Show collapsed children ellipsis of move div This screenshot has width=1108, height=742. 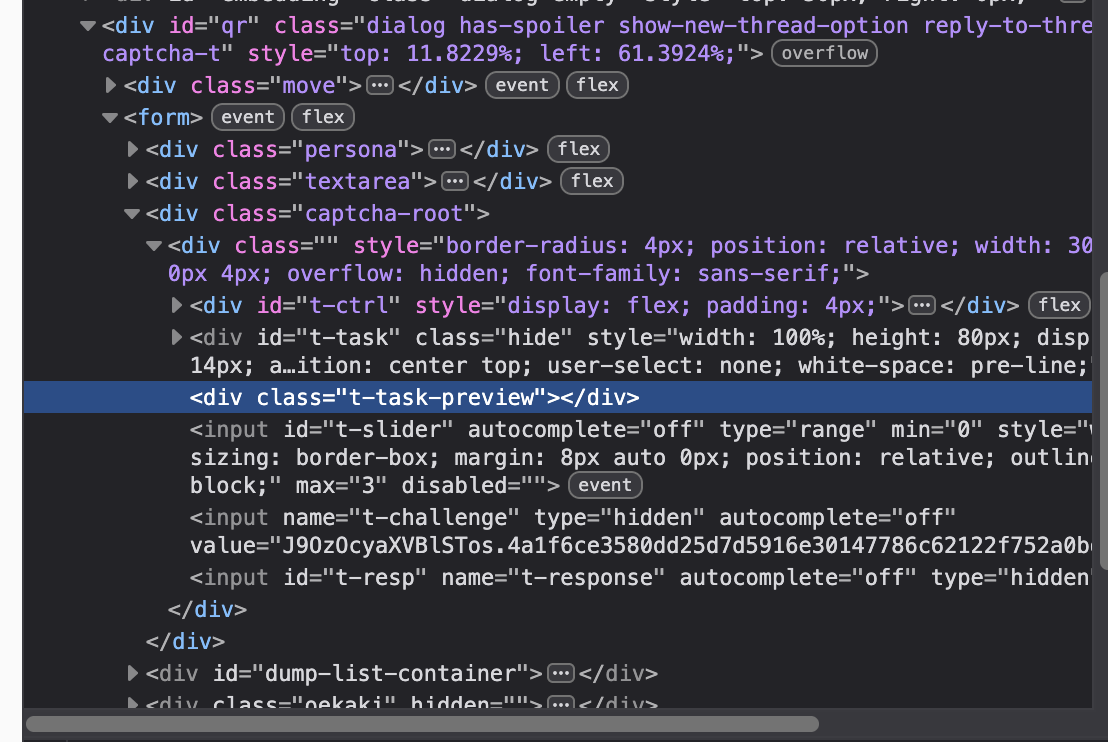pos(380,86)
